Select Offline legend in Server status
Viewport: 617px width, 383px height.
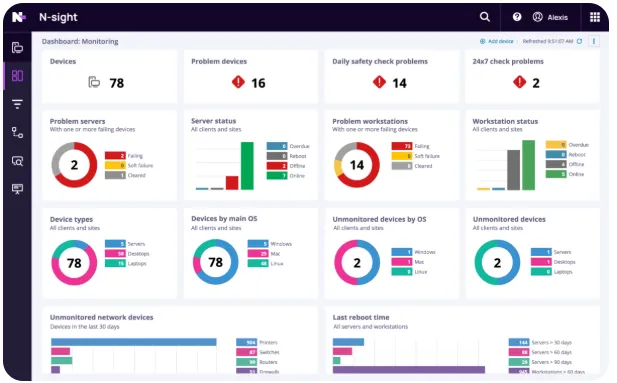point(286,166)
